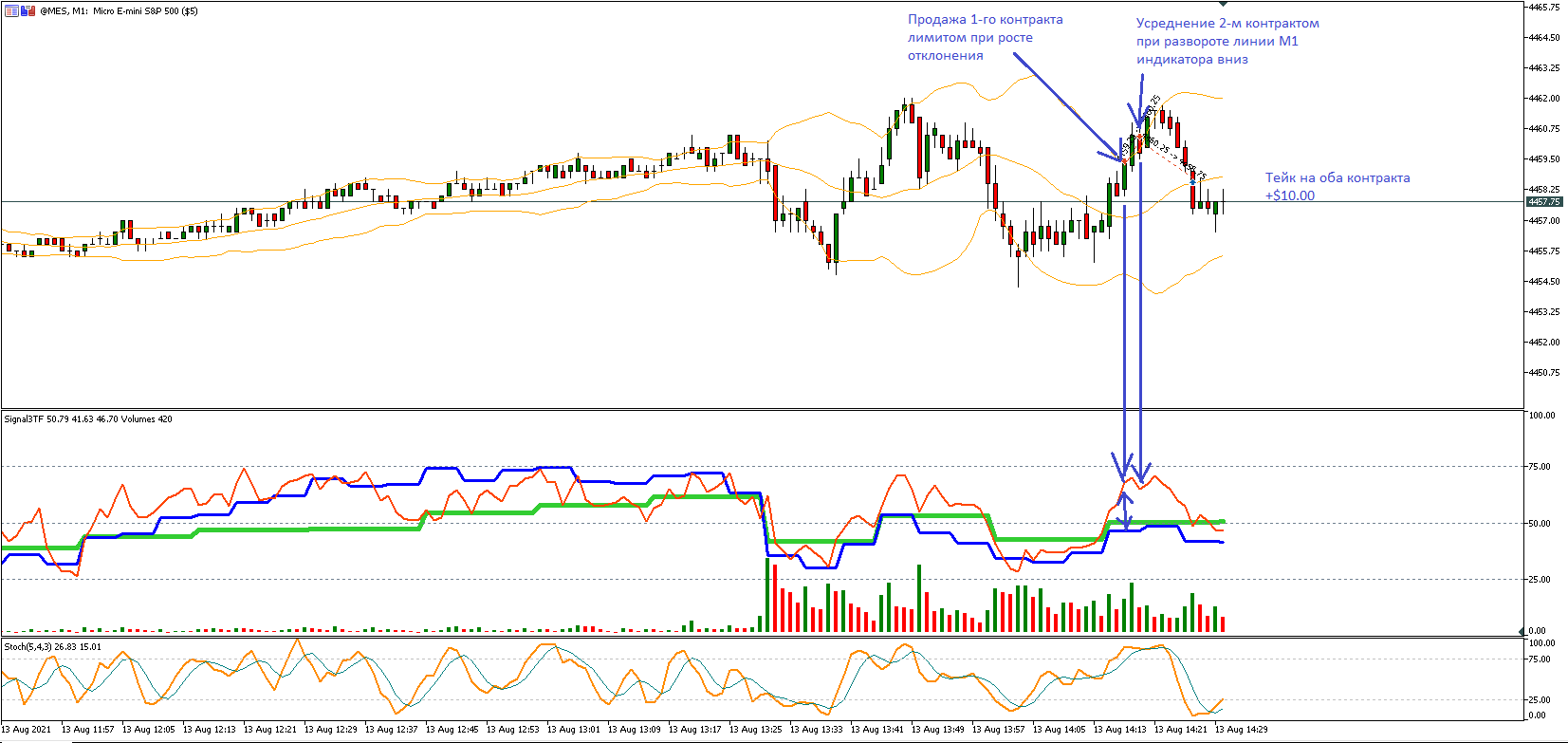This screenshot has width=1568, height=743.
Task: Click the chart title '@MES, M1: Micro E-mini S&P 500 ($5)'
Action: click(120, 11)
